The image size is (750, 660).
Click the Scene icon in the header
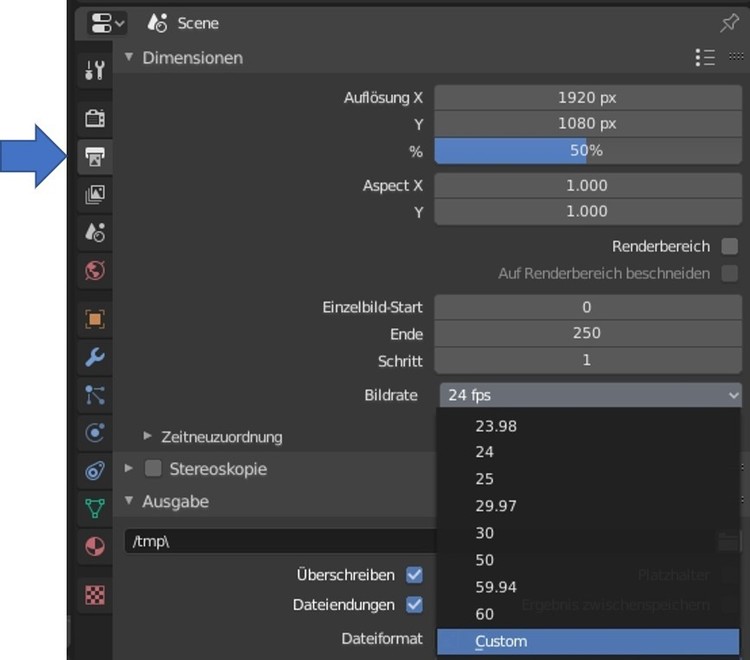pos(157,23)
